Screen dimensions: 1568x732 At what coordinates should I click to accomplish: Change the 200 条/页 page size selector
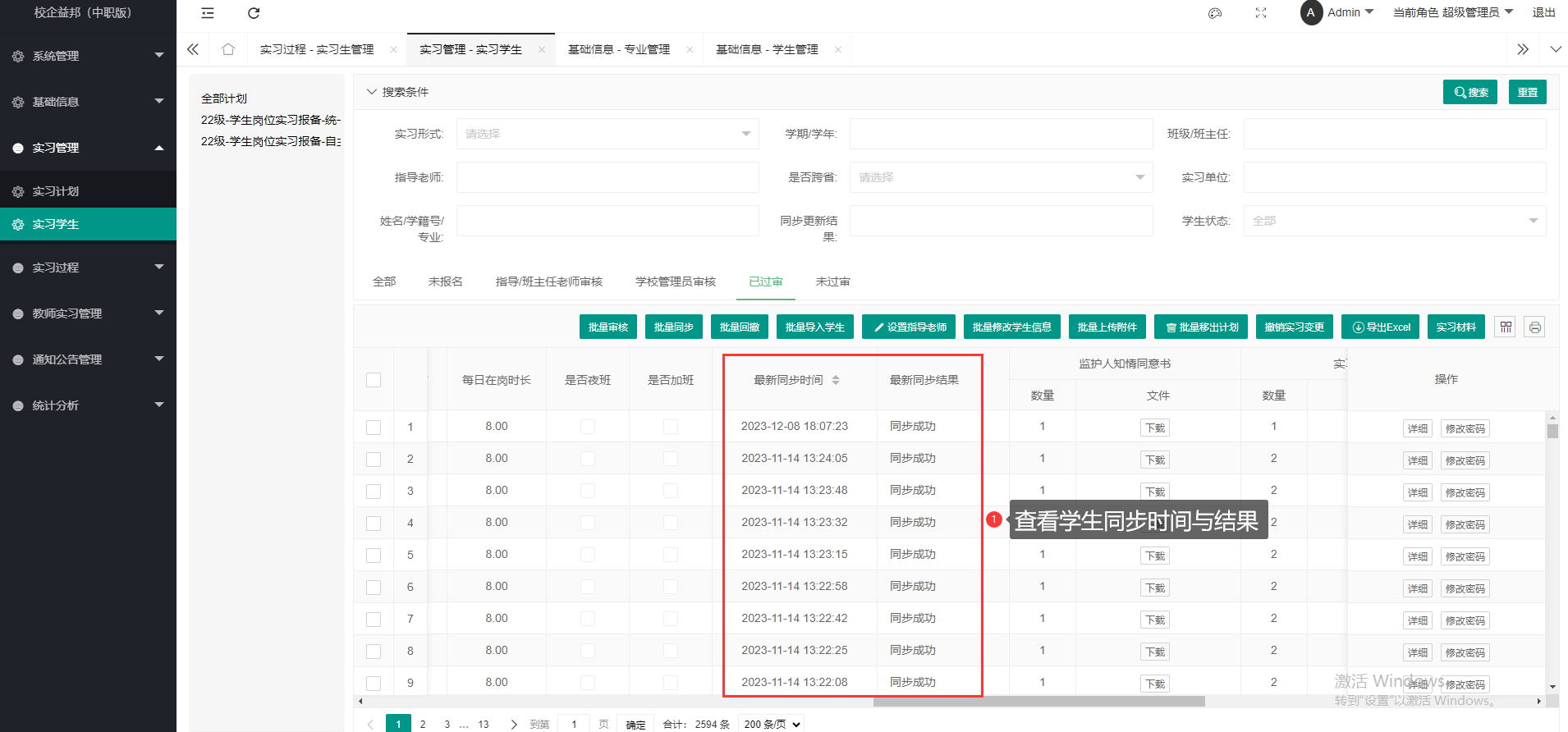pos(771,724)
